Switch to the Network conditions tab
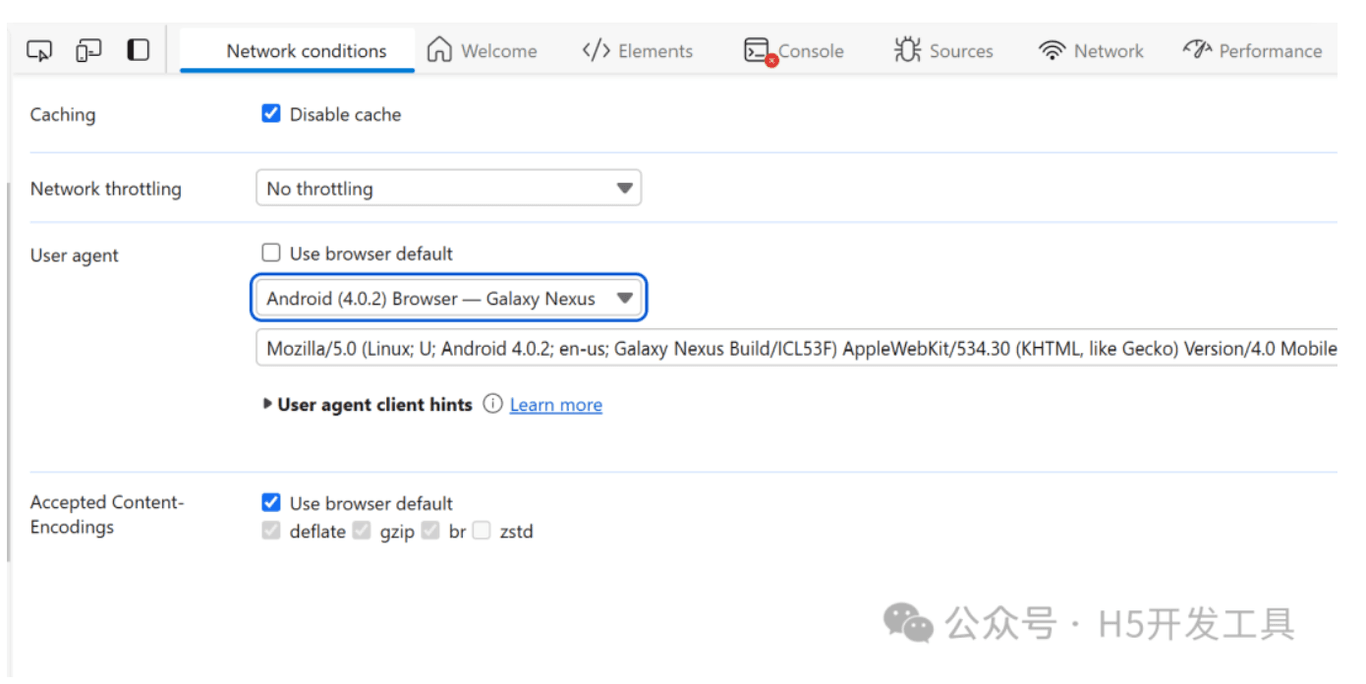Screen dimensions: 1366x684 [x=306, y=51]
